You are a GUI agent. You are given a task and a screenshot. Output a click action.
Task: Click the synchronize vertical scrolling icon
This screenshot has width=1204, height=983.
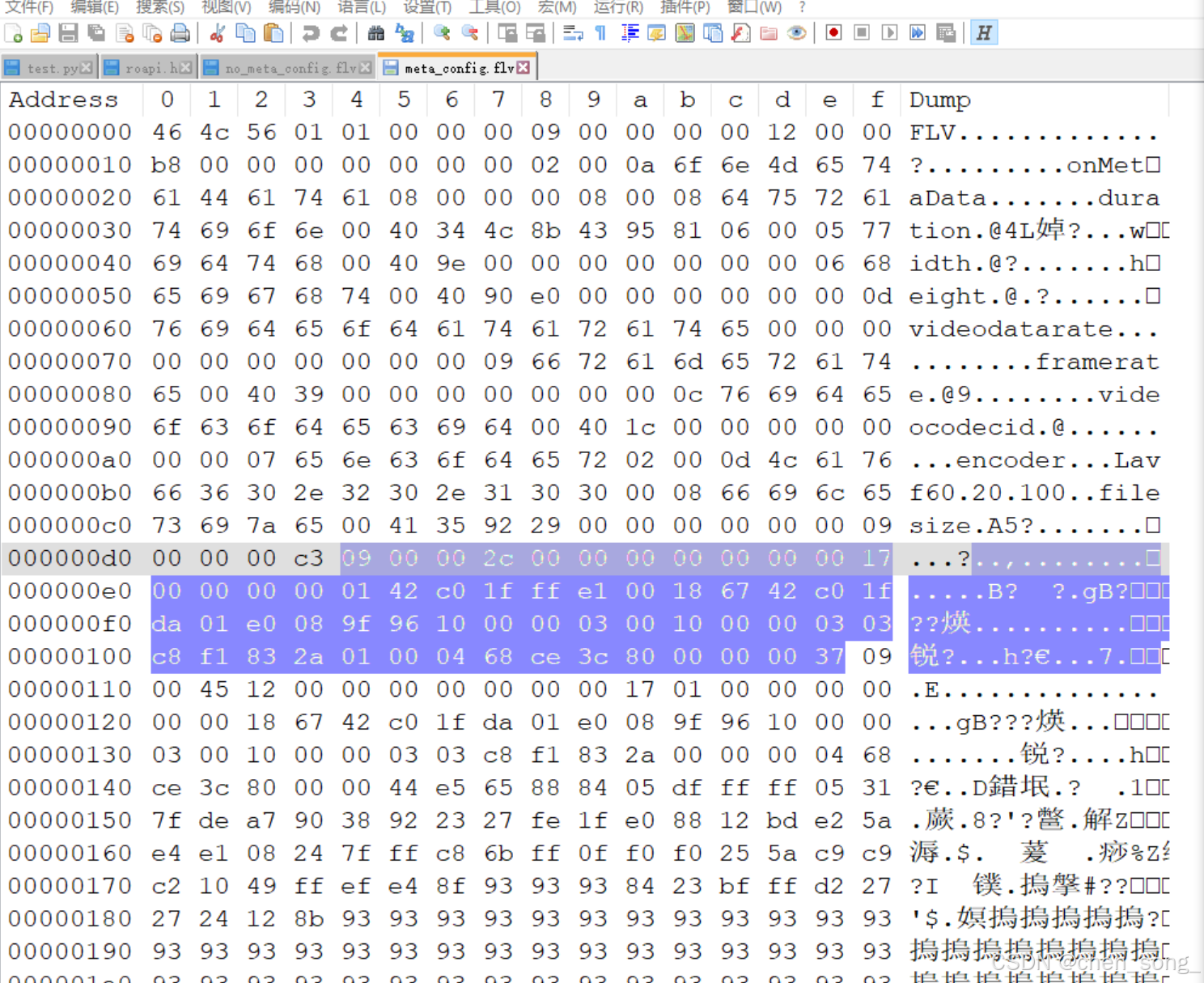(x=507, y=33)
